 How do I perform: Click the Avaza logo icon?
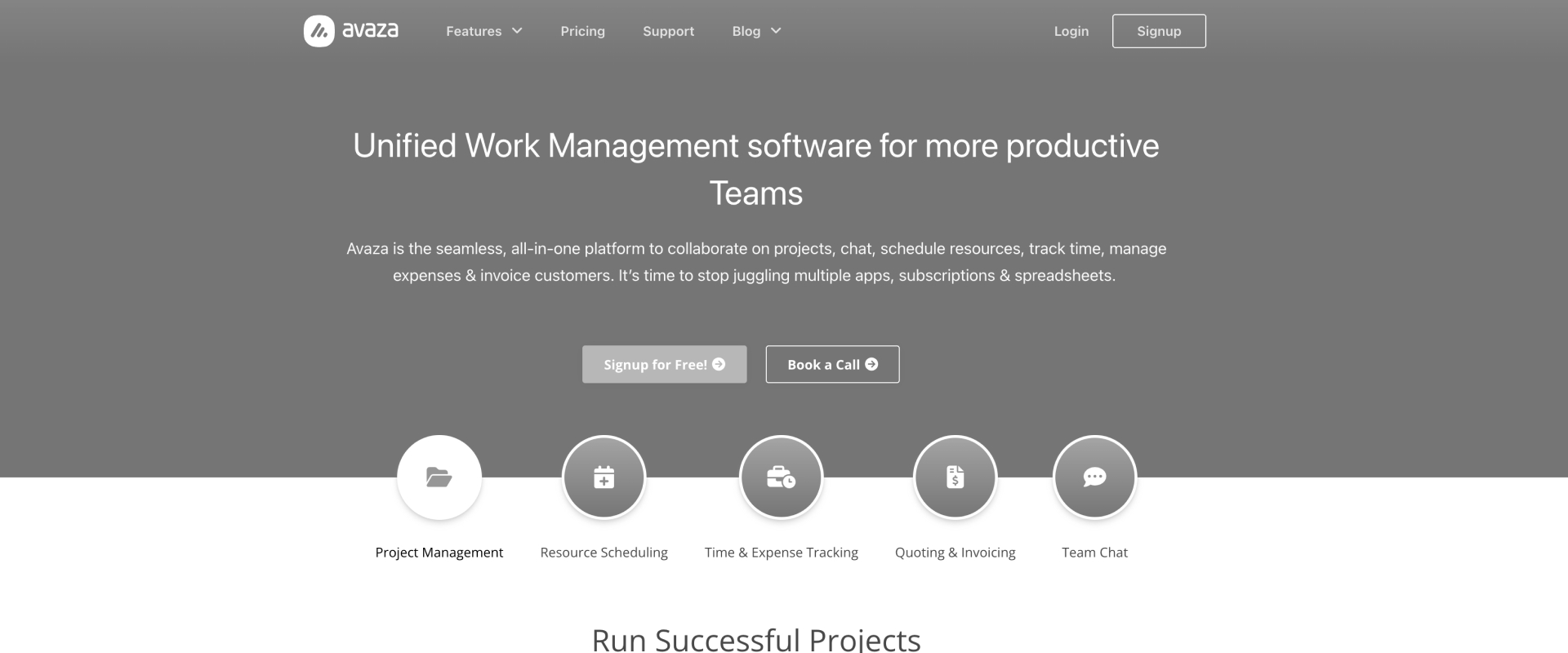319,31
